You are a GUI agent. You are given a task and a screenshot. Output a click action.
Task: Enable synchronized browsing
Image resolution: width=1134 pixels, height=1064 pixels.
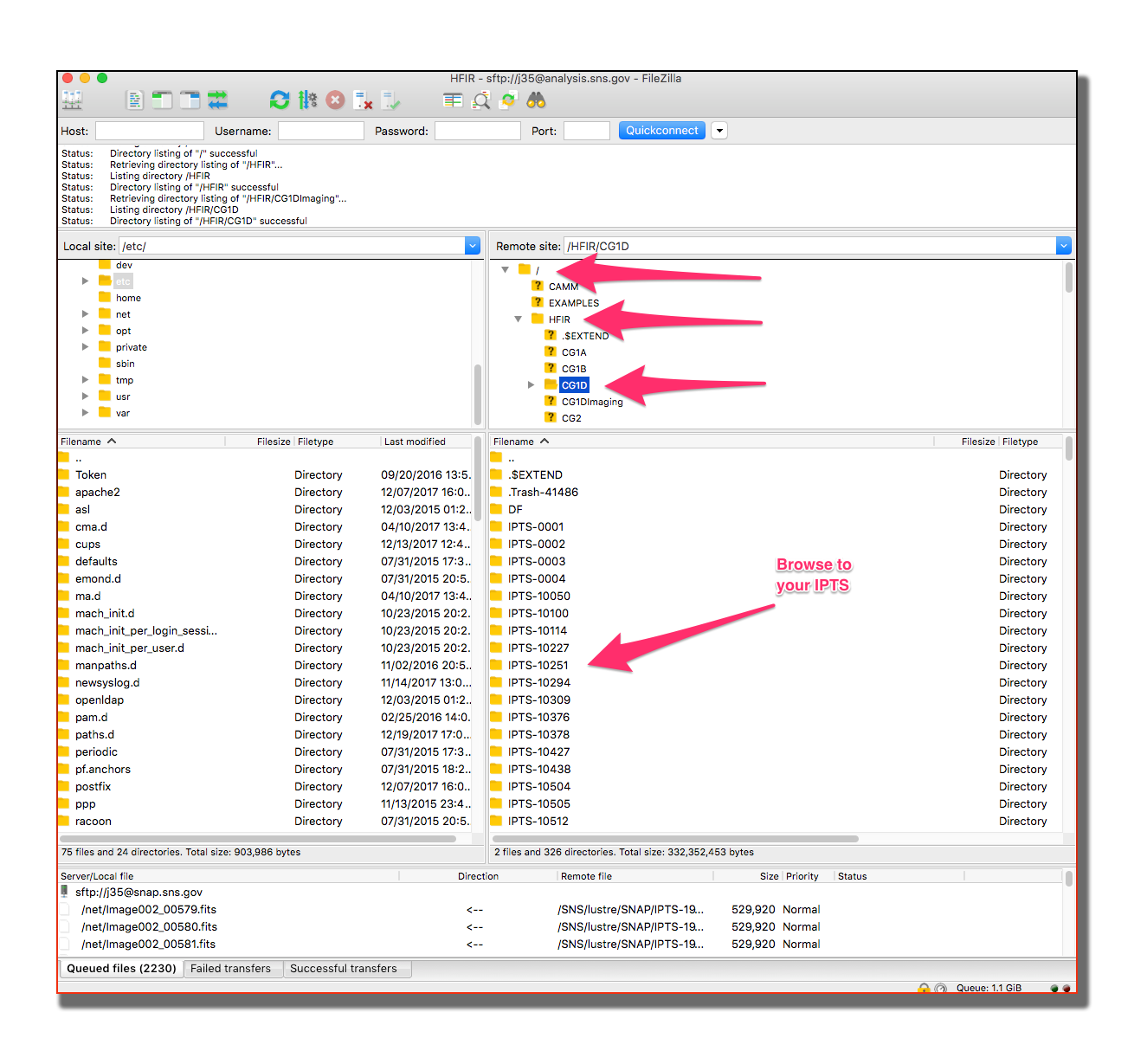(509, 100)
